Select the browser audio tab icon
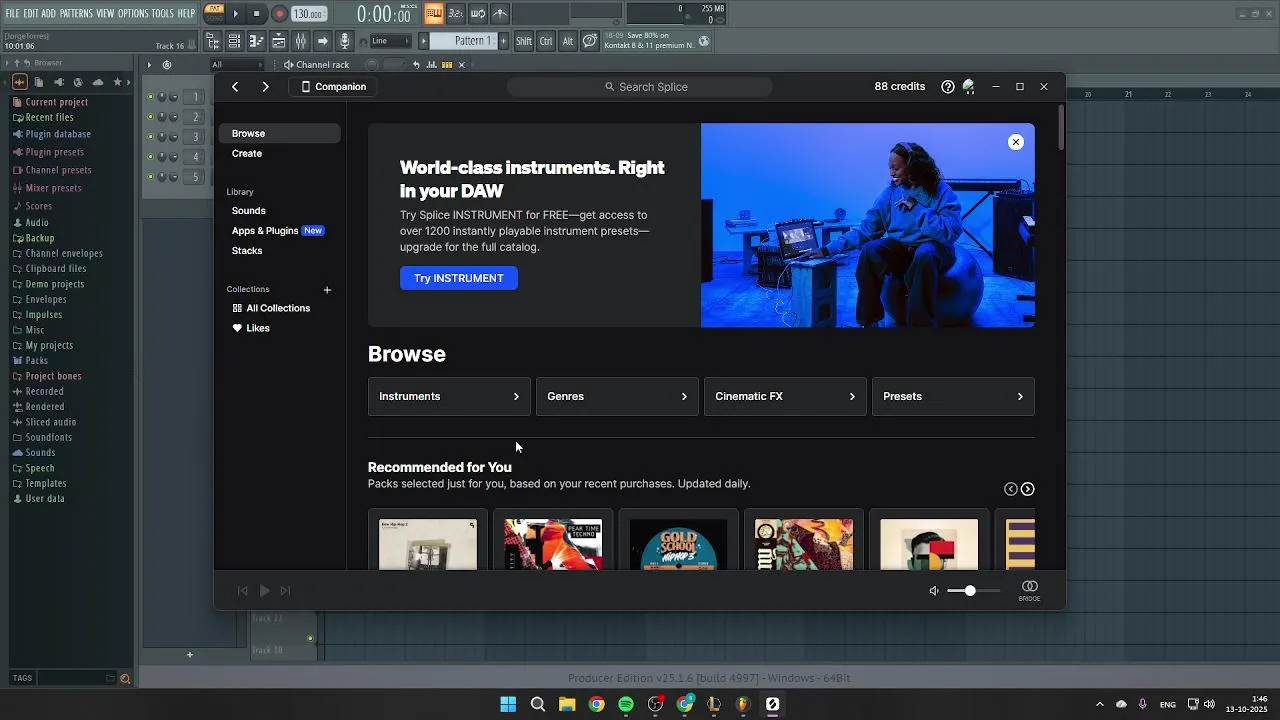The width and height of the screenshot is (1280, 720). 19,82
